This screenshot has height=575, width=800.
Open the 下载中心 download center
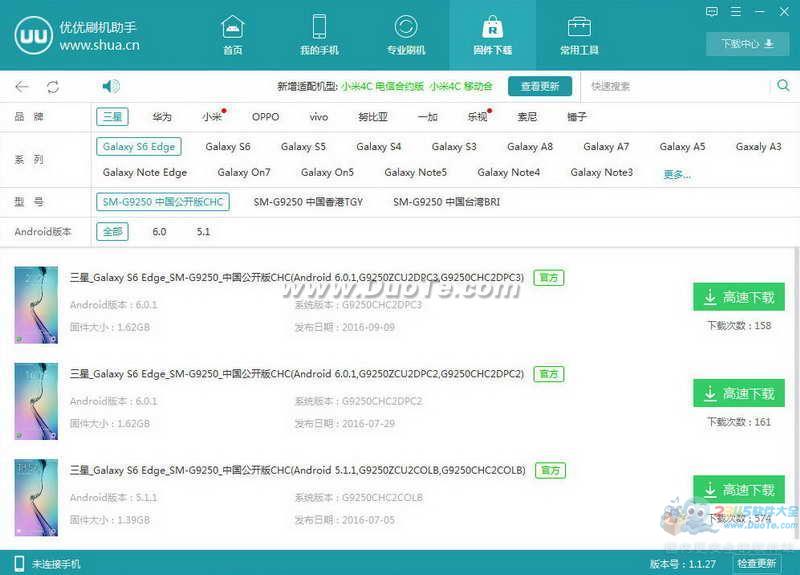740,44
